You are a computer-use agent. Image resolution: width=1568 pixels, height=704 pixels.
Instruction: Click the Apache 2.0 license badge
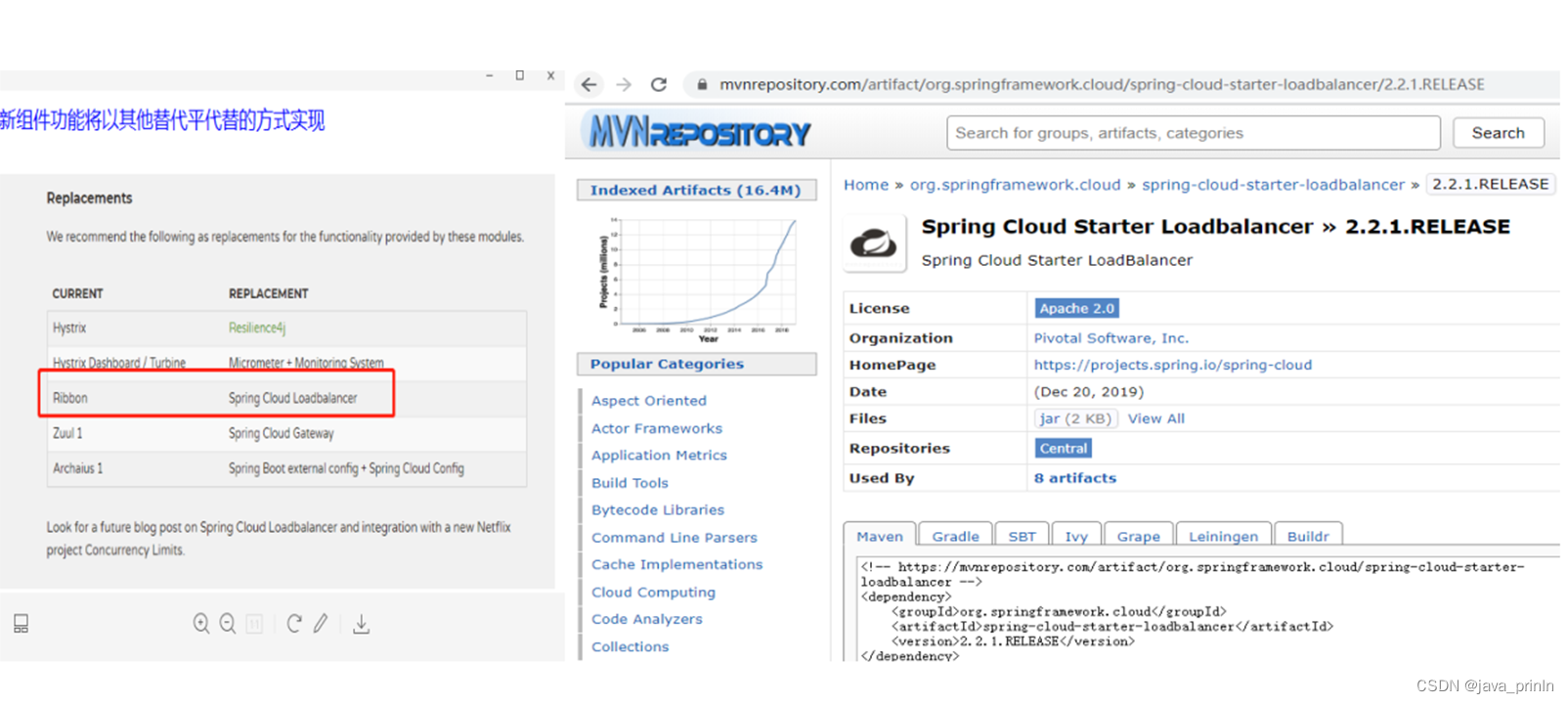pos(1076,308)
